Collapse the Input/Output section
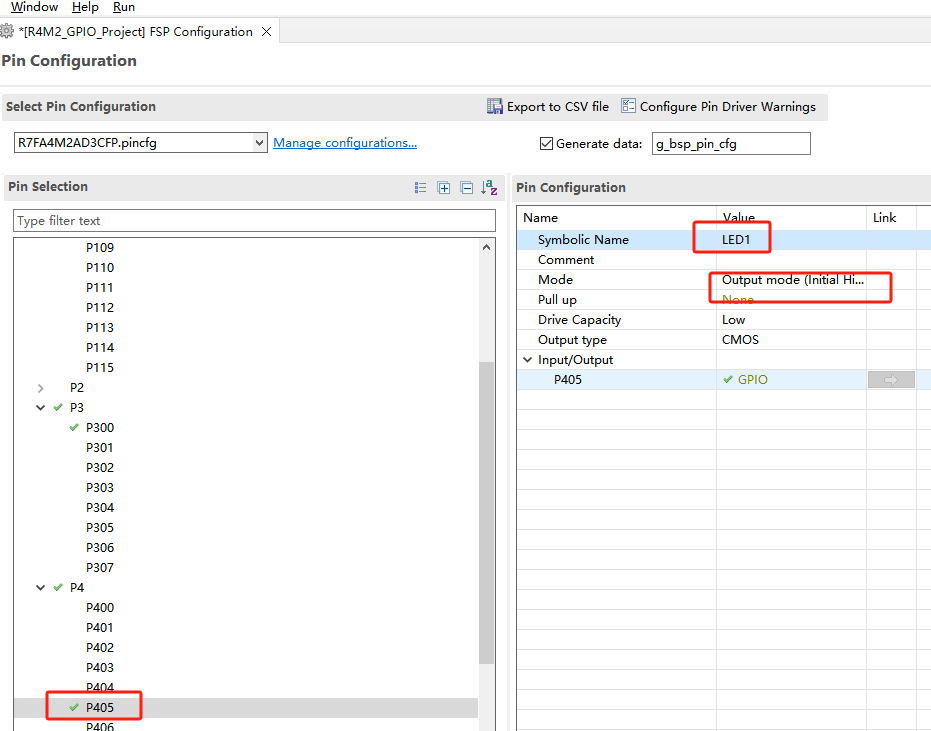 point(527,360)
